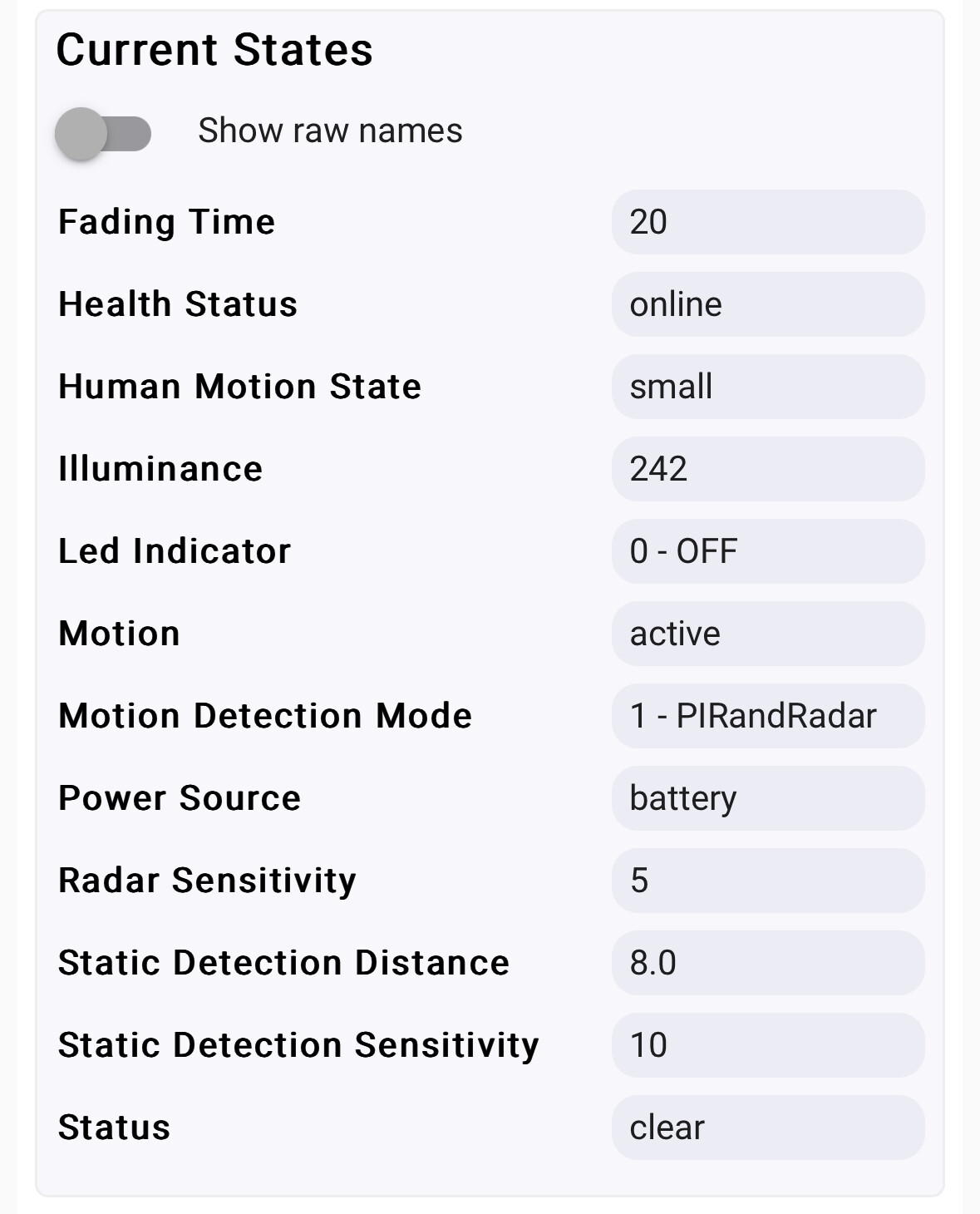Select the Radar Sensitivity value 5

(768, 881)
